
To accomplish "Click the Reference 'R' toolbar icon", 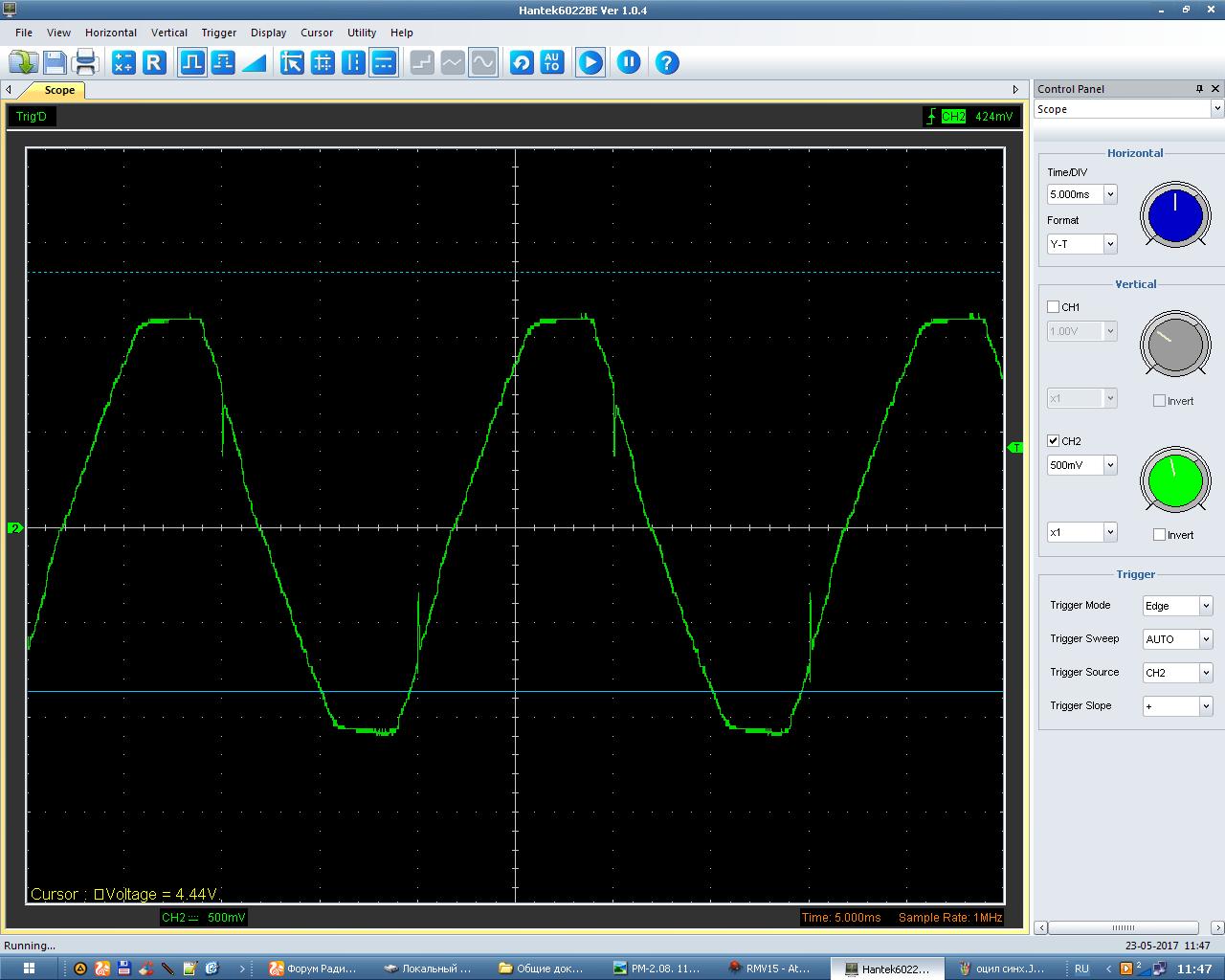I will (154, 63).
